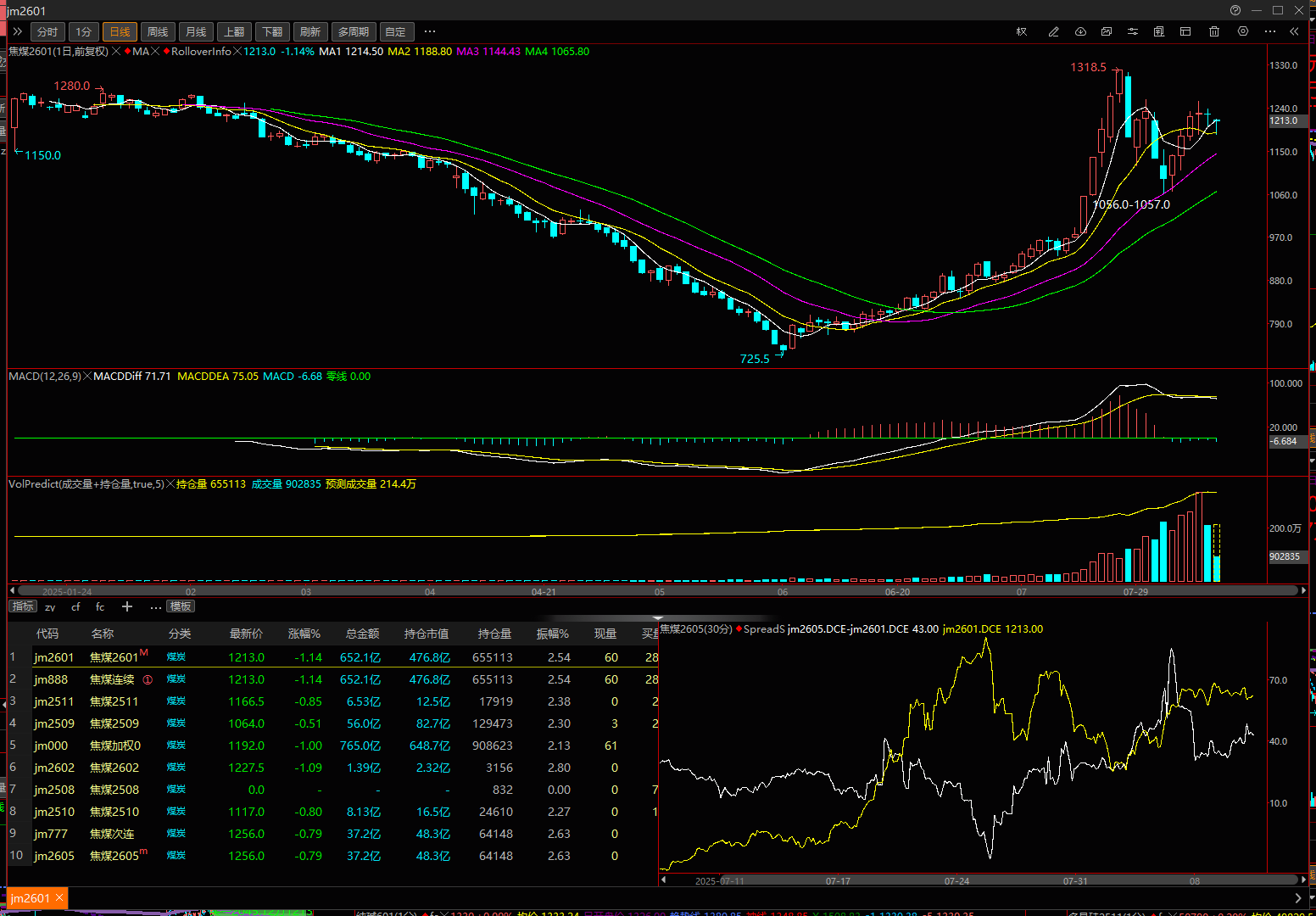Click the window layout icon
This screenshot has height=916, width=1316.
click(1185, 31)
